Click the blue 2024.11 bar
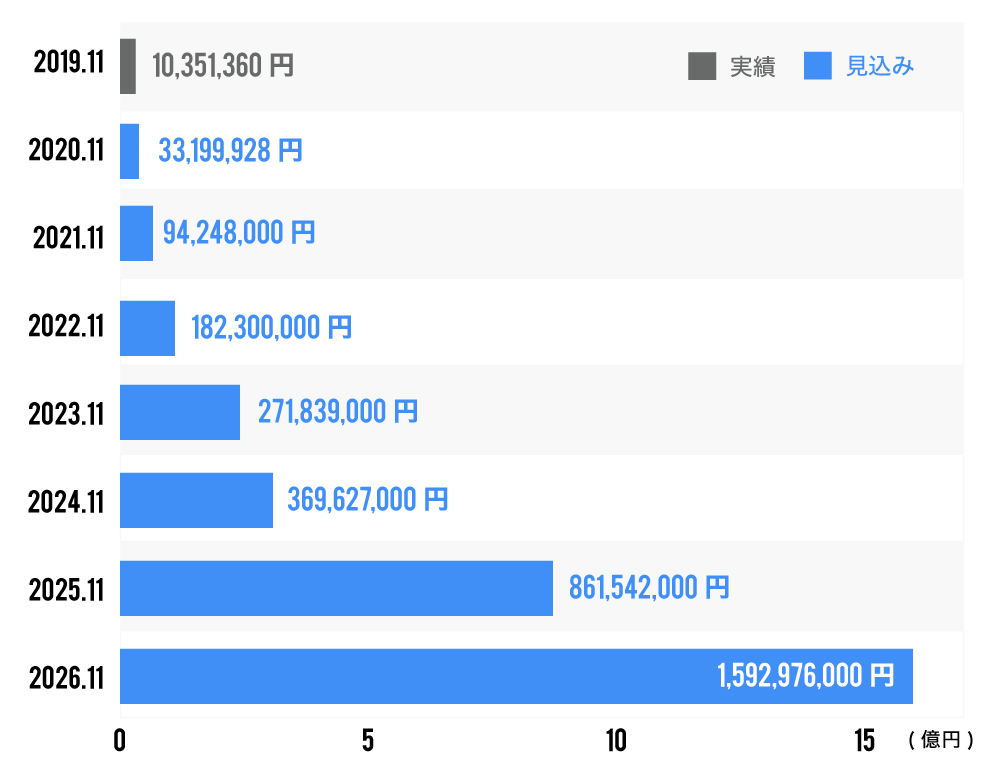 point(196,500)
